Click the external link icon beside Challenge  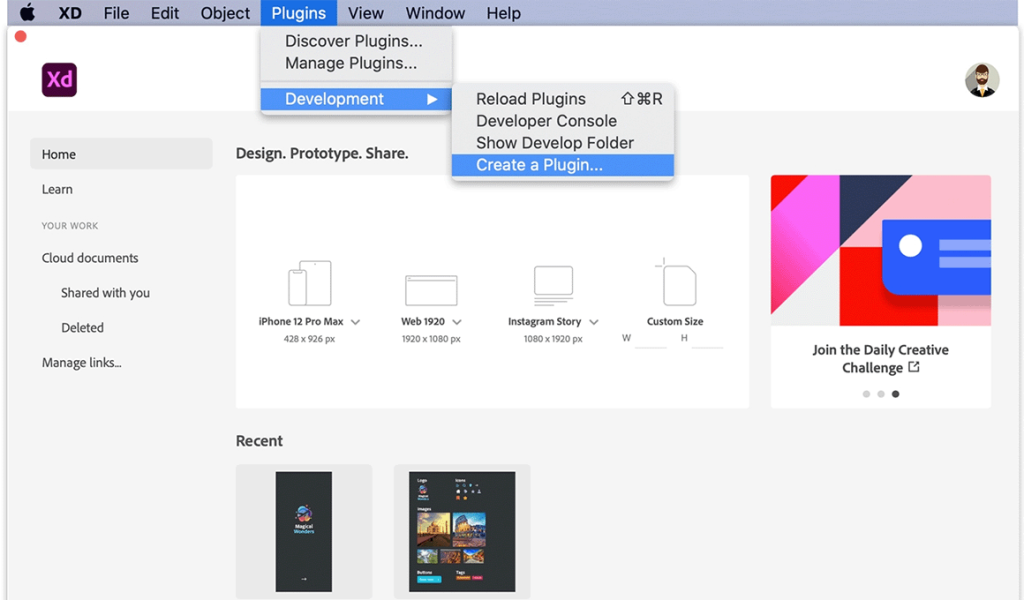914,367
